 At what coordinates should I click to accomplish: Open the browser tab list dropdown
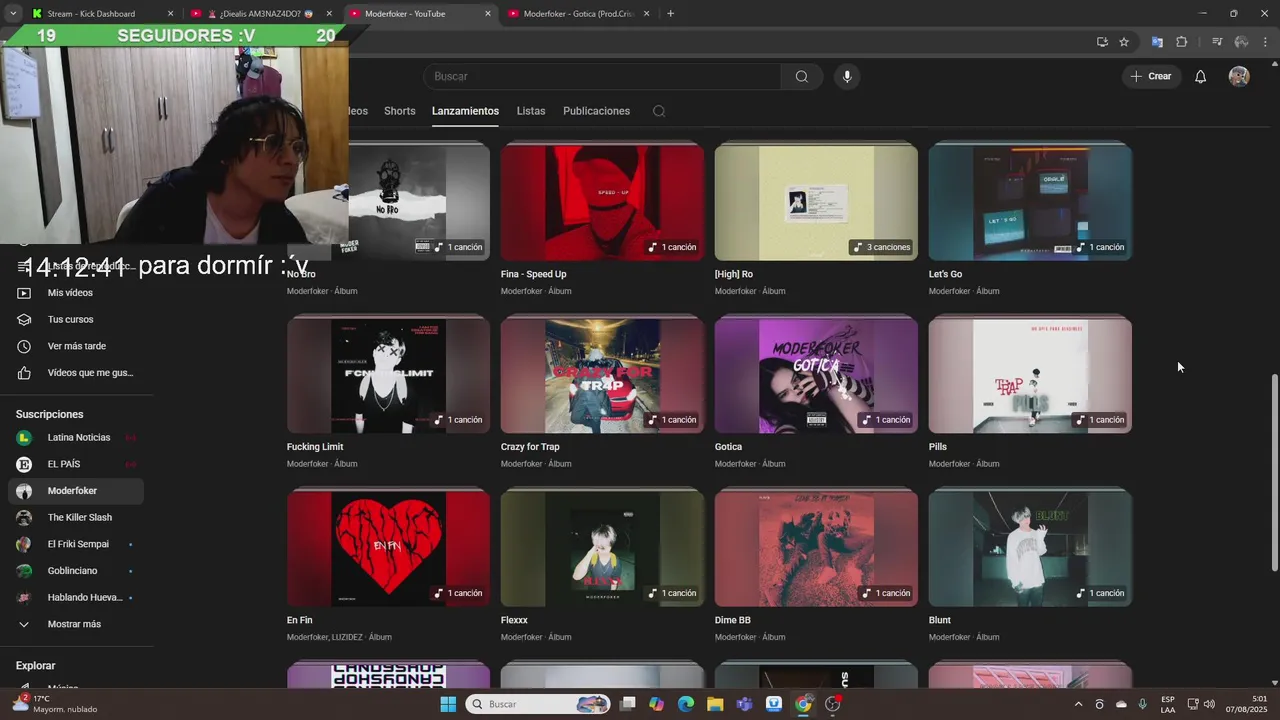click(x=12, y=14)
